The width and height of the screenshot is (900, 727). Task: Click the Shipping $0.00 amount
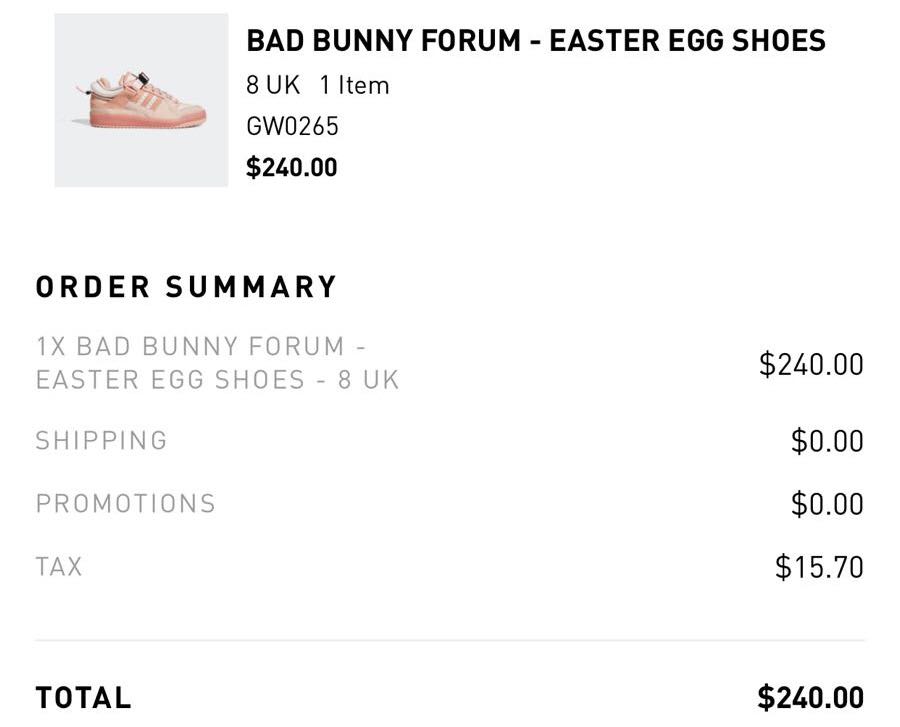pos(827,441)
